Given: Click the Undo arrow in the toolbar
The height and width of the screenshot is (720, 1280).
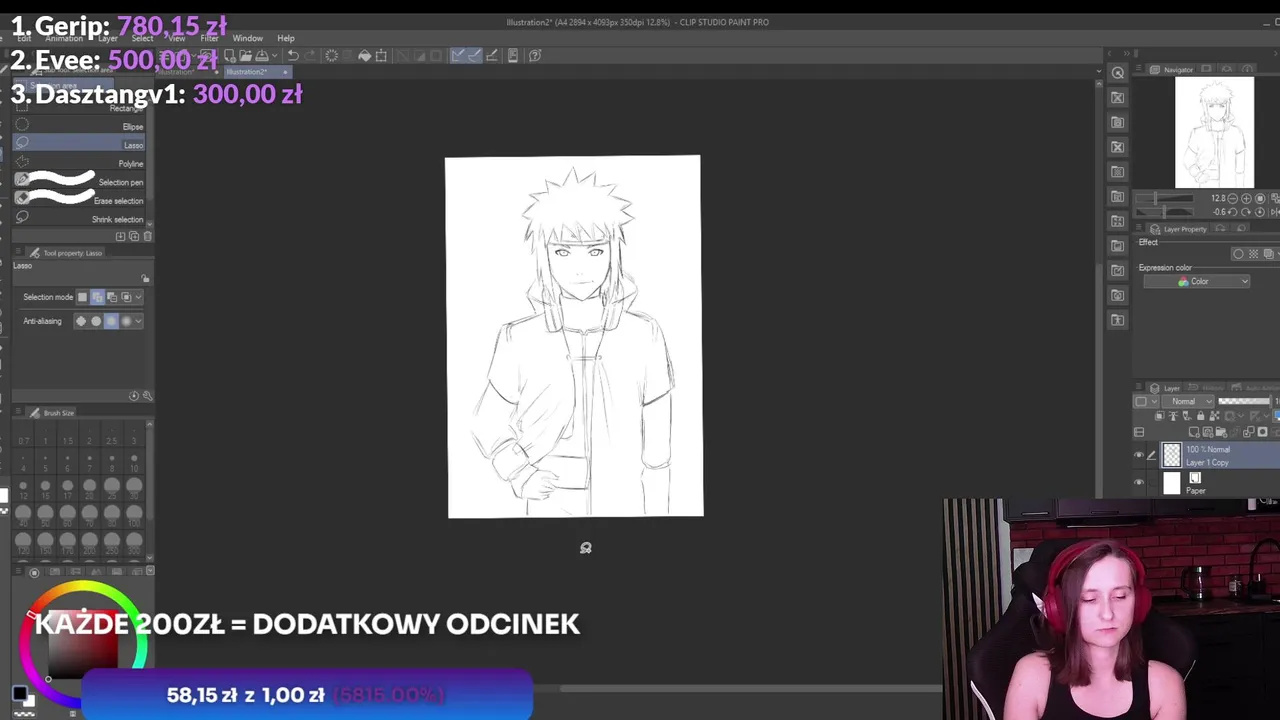Looking at the screenshot, I should click(x=293, y=55).
